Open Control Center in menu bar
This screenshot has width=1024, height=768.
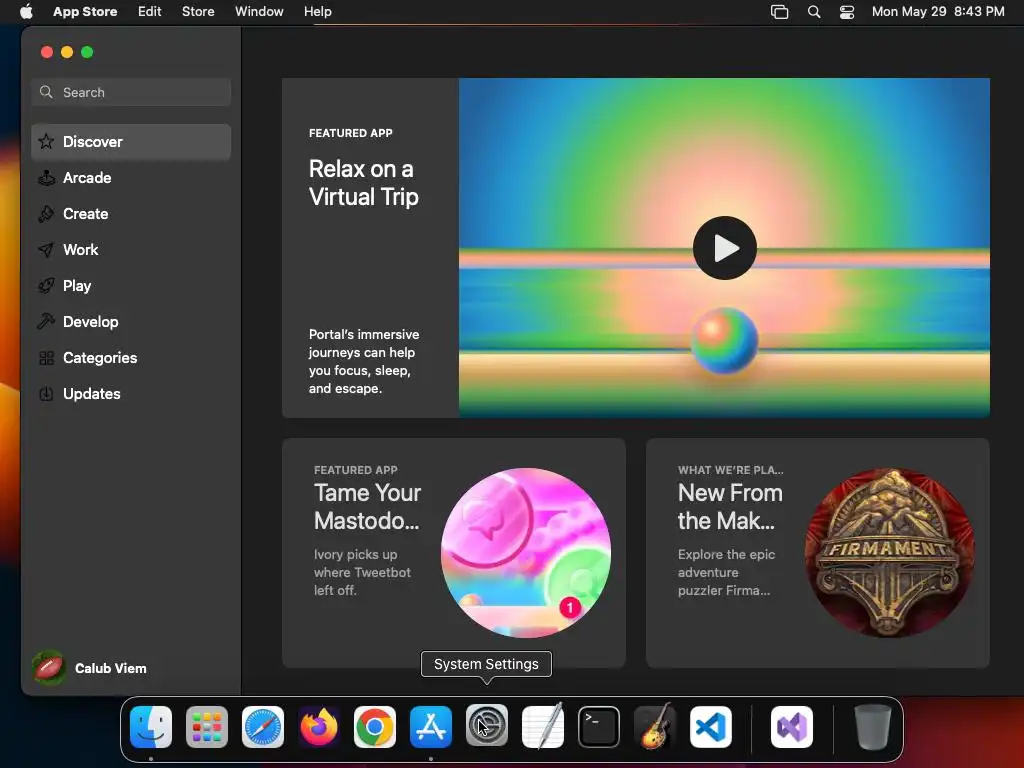pyautogui.click(x=847, y=12)
